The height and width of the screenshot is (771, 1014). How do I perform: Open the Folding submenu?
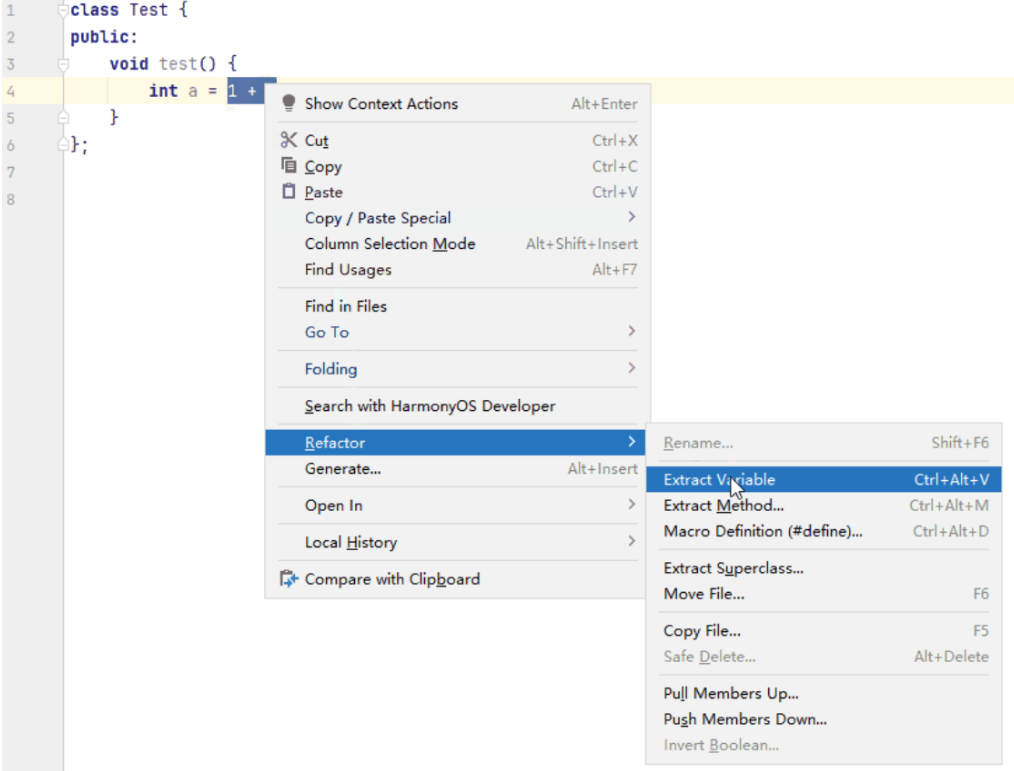point(331,369)
